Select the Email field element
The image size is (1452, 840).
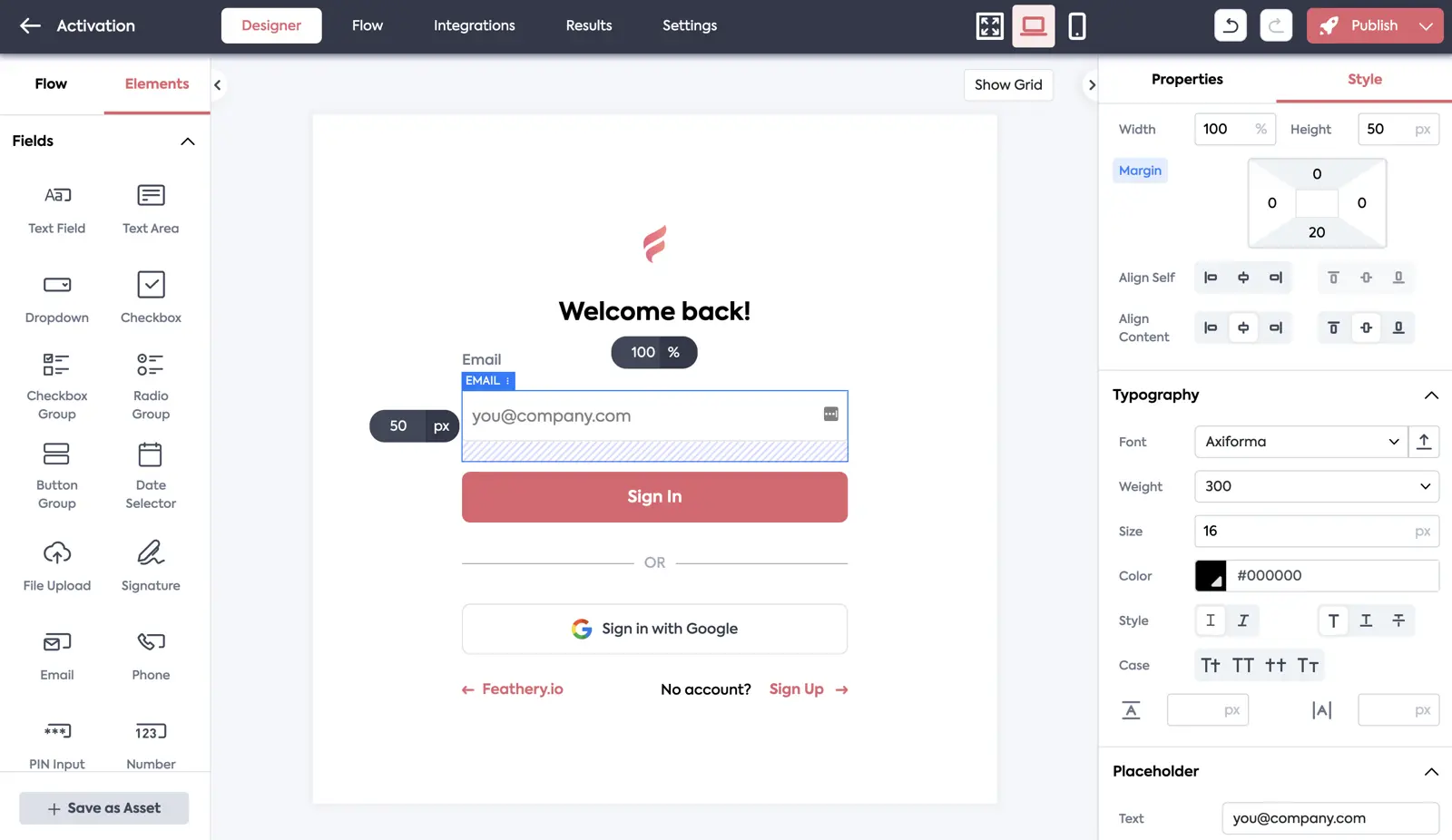[56, 656]
